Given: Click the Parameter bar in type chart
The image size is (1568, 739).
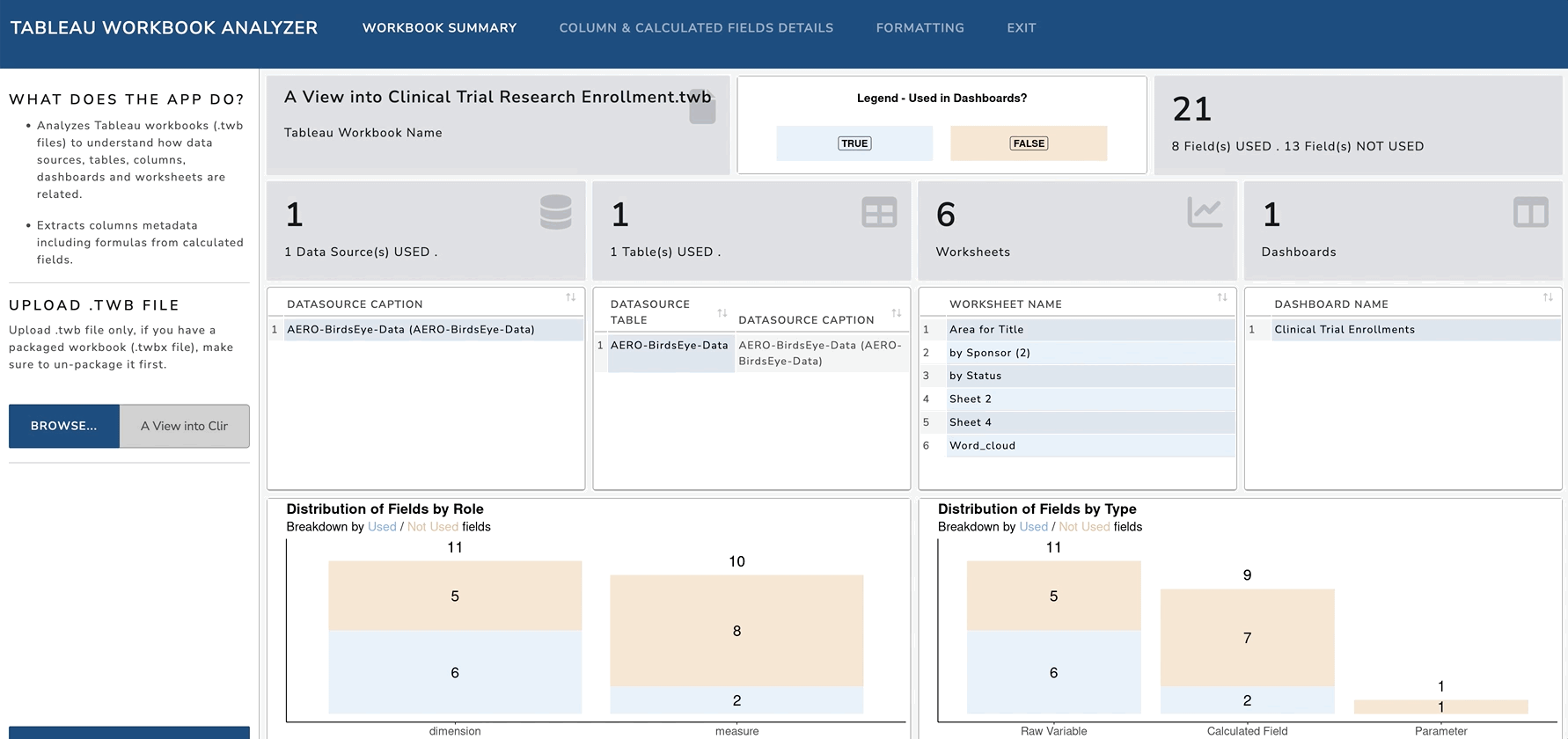Looking at the screenshot, I should 1440,706.
